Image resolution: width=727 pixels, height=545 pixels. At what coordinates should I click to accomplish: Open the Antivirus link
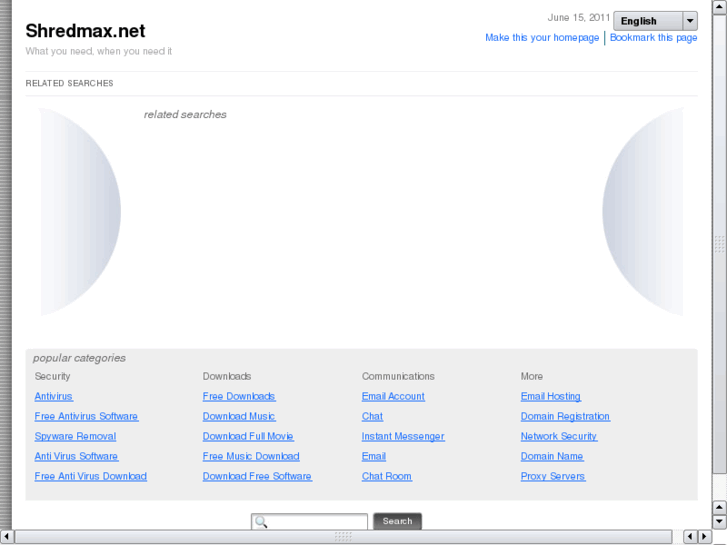[x=54, y=397]
